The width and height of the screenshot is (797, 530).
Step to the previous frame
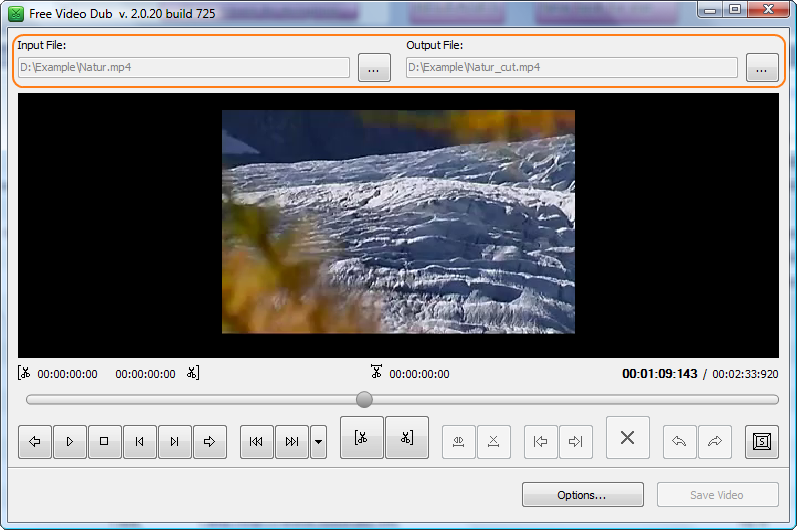(x=139, y=441)
